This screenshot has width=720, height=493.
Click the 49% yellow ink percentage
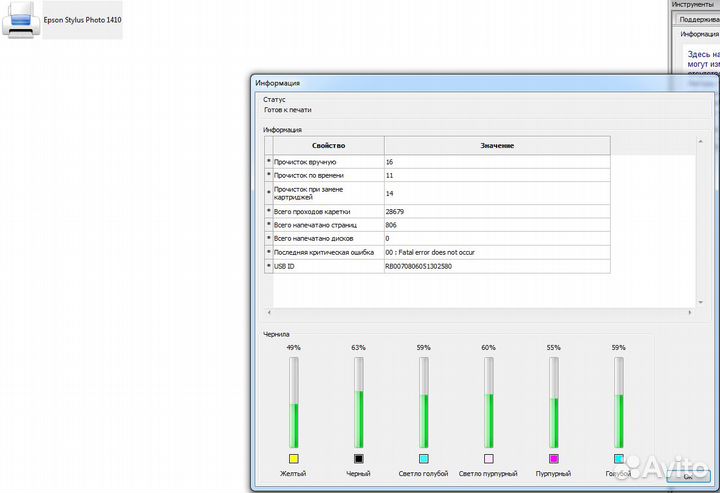point(294,347)
